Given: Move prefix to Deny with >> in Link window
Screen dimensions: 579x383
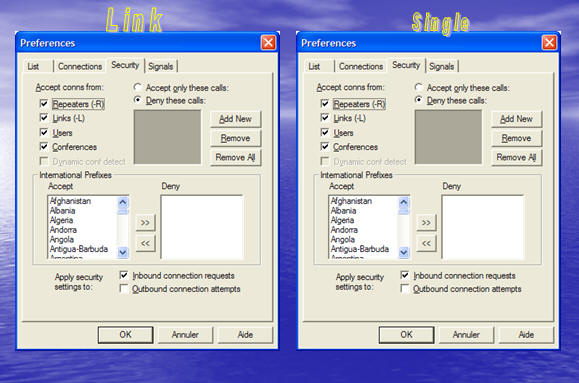Looking at the screenshot, I should coord(145,223).
